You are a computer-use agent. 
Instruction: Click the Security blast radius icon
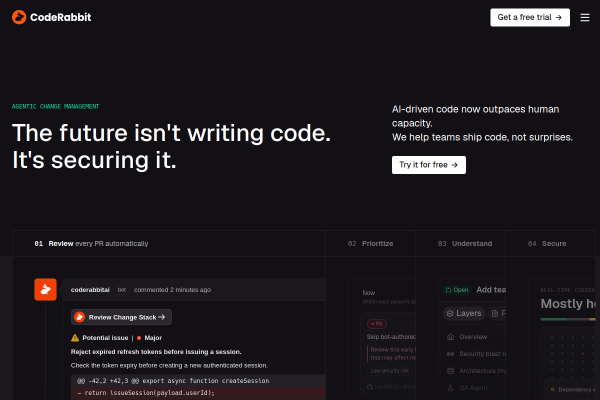click(x=450, y=354)
